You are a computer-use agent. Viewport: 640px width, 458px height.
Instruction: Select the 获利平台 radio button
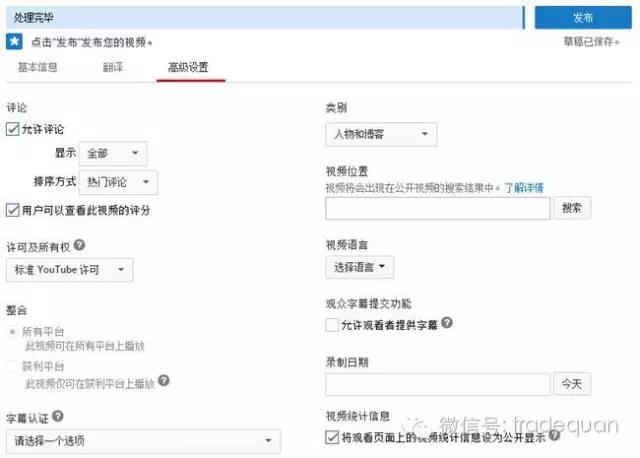click(12, 366)
